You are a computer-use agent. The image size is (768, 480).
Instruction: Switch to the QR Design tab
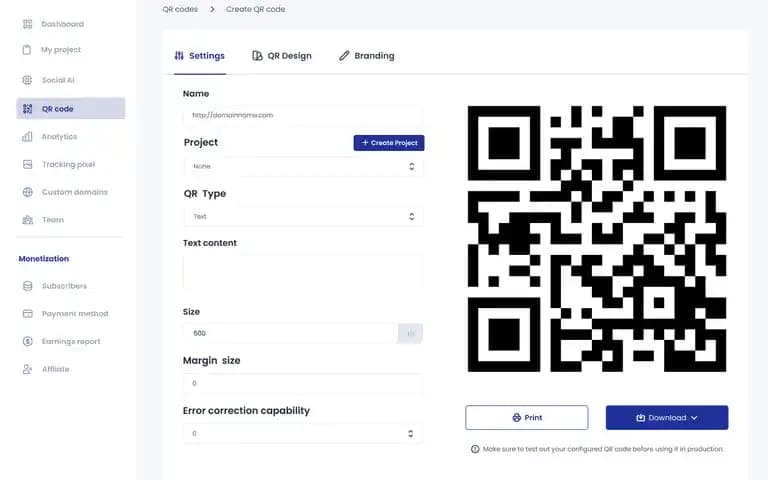tap(282, 56)
